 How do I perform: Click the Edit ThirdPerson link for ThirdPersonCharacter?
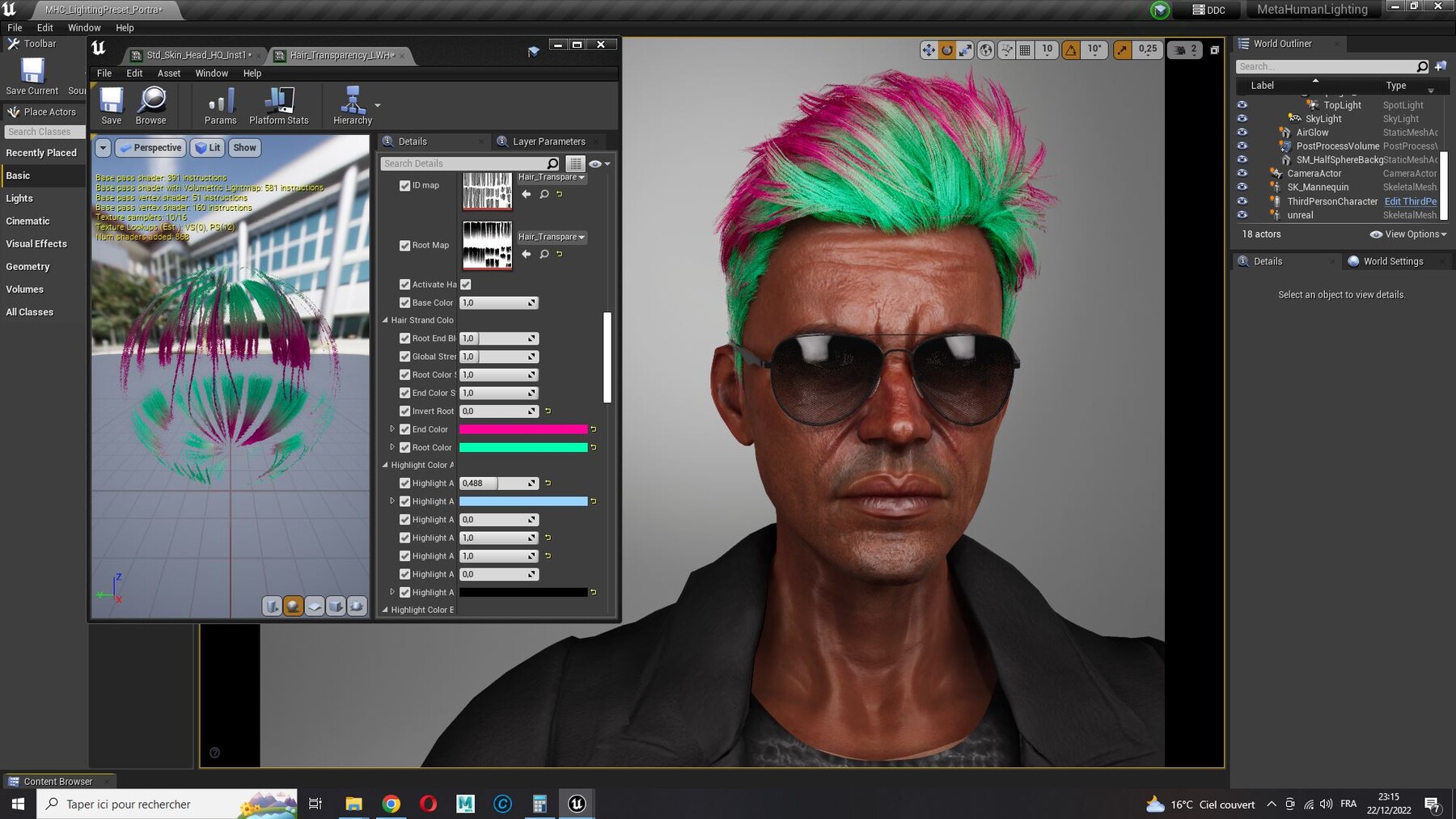[x=1411, y=201]
